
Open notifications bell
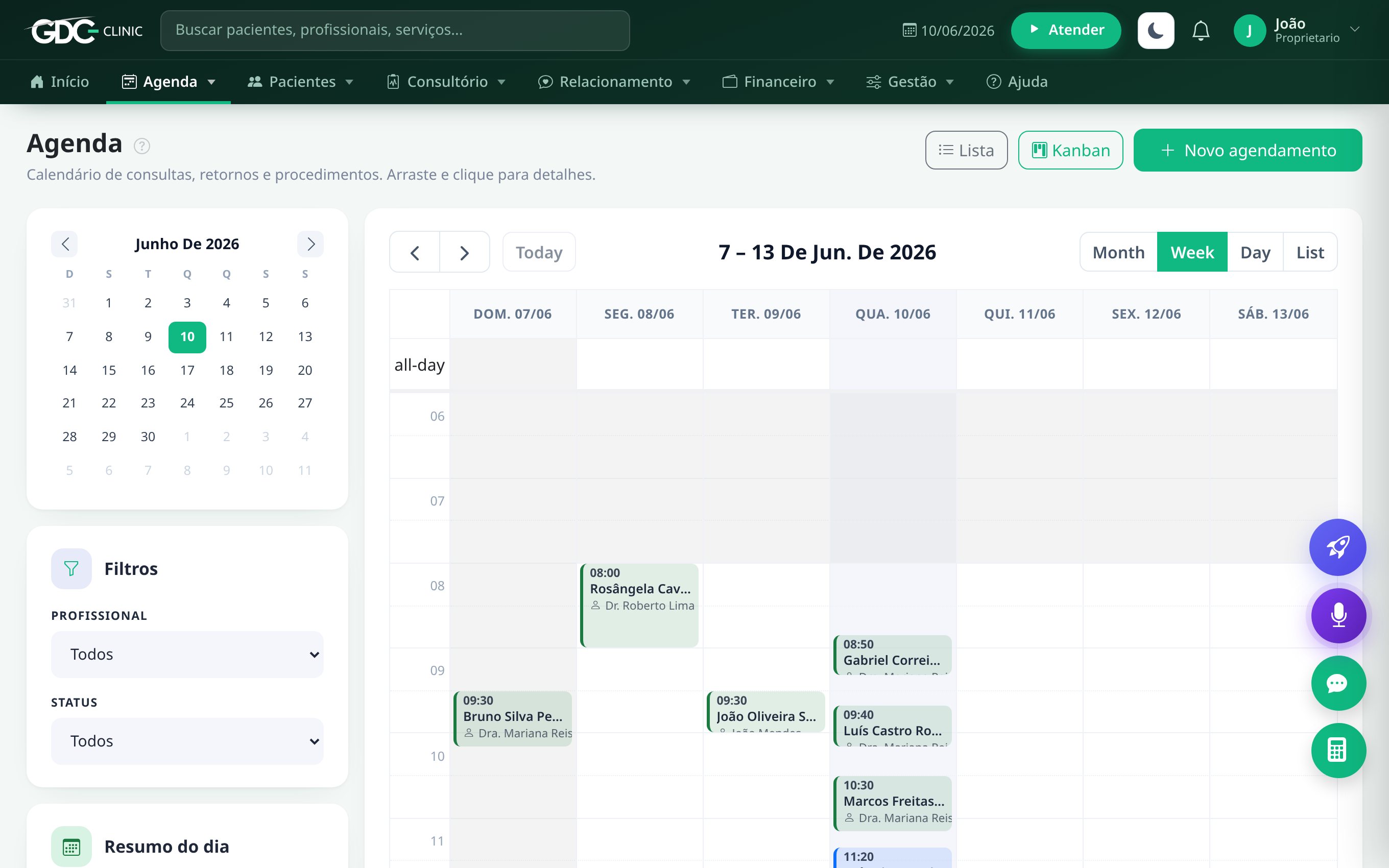coord(1201,31)
